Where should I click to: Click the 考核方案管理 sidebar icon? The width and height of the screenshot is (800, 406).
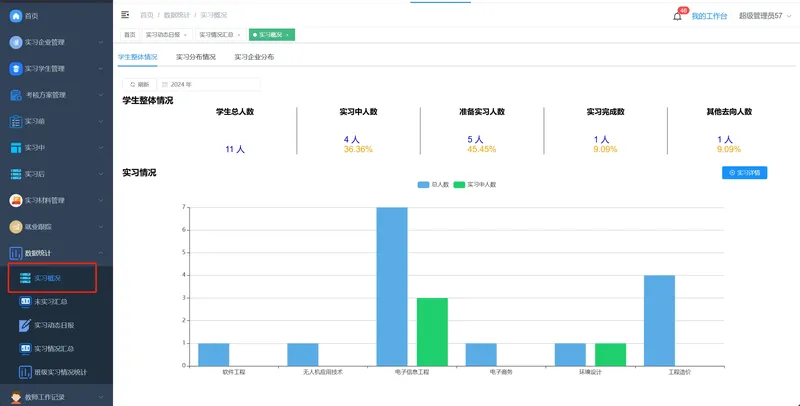click(16, 95)
